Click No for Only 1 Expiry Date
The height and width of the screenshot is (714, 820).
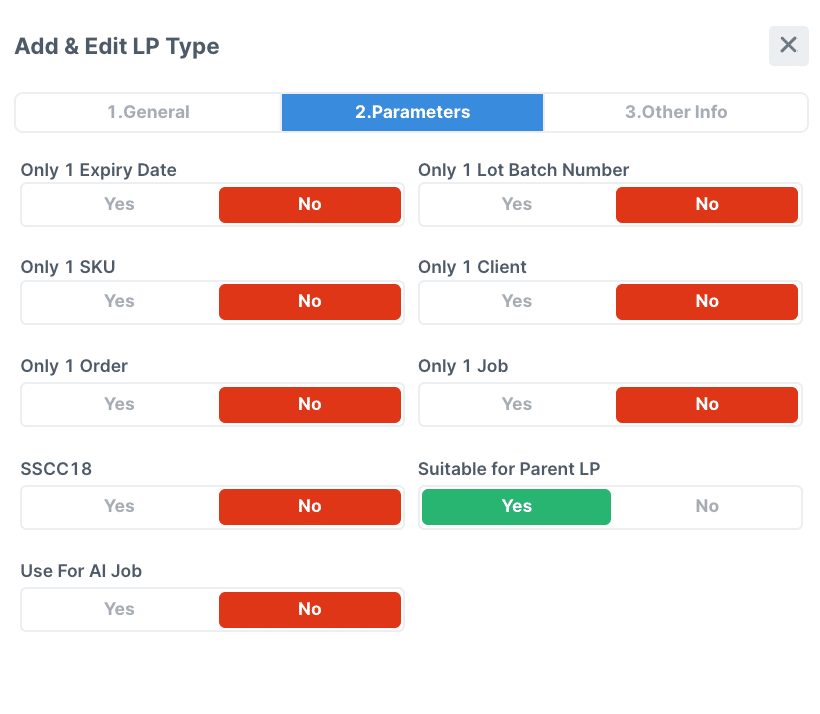click(x=310, y=204)
